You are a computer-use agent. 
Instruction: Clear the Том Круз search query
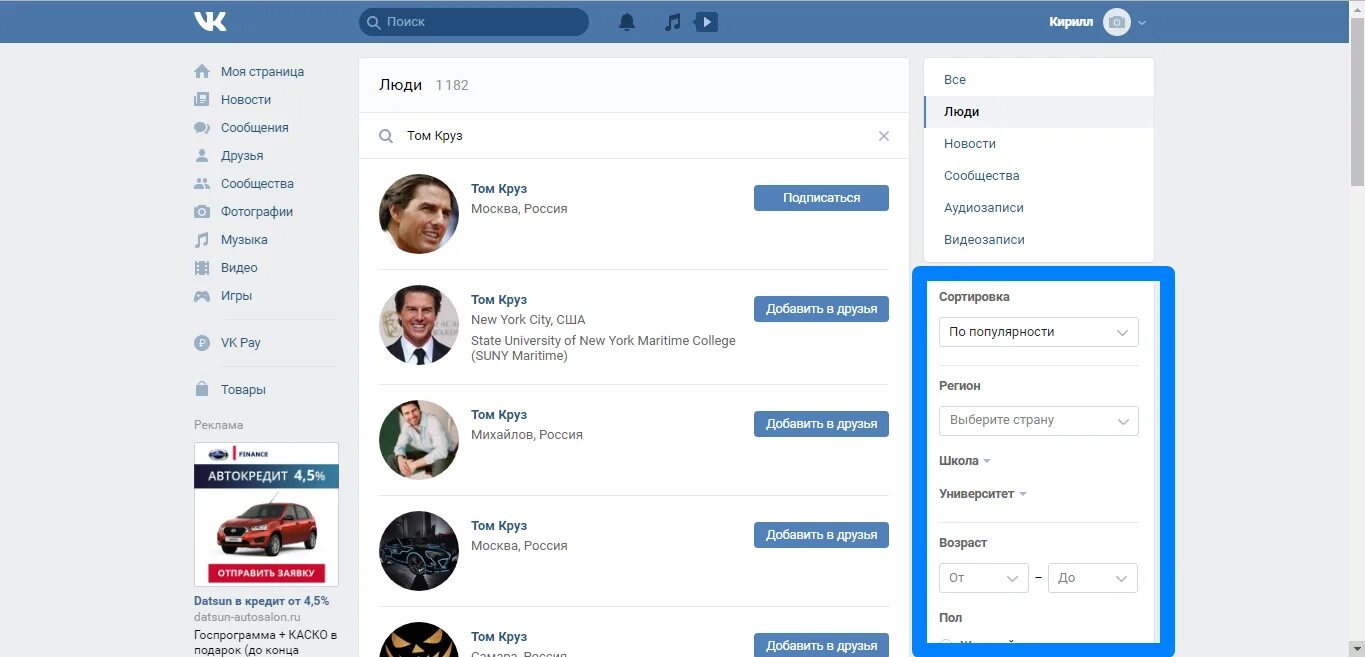884,136
